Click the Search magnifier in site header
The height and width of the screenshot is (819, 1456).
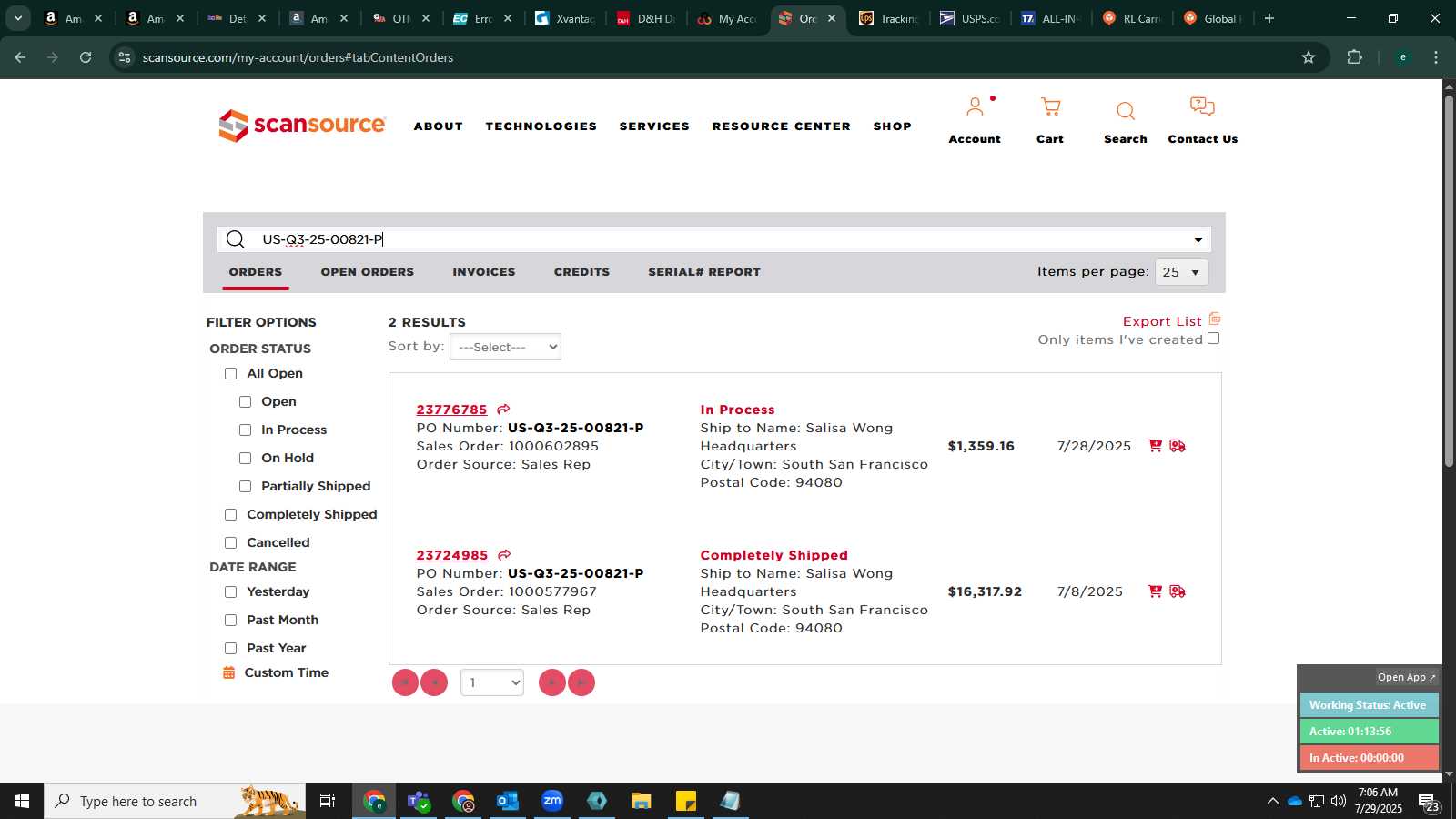(x=1126, y=111)
